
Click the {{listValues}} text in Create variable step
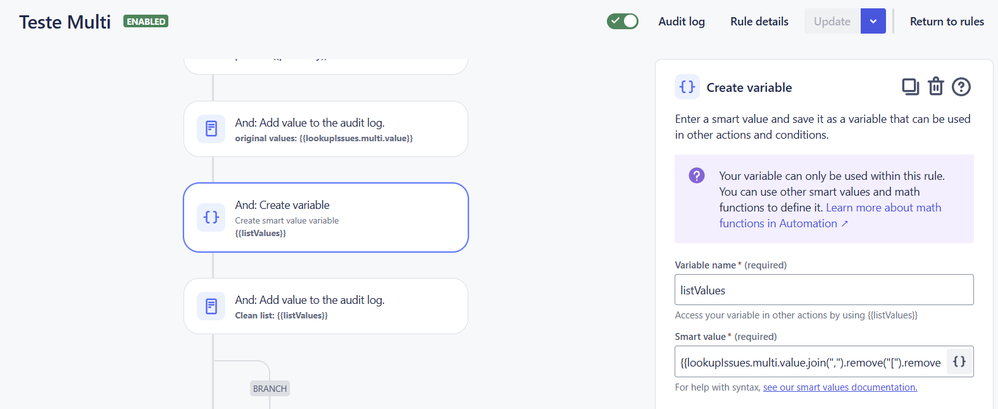pyautogui.click(x=260, y=233)
